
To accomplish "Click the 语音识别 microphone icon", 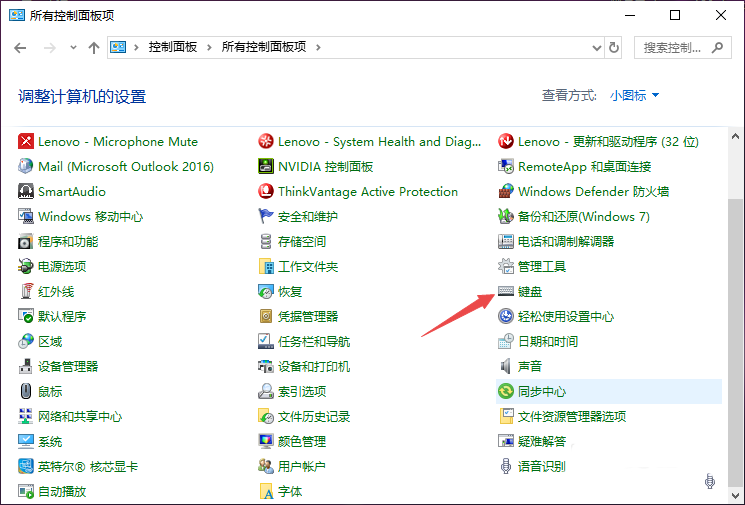I will pyautogui.click(x=506, y=467).
